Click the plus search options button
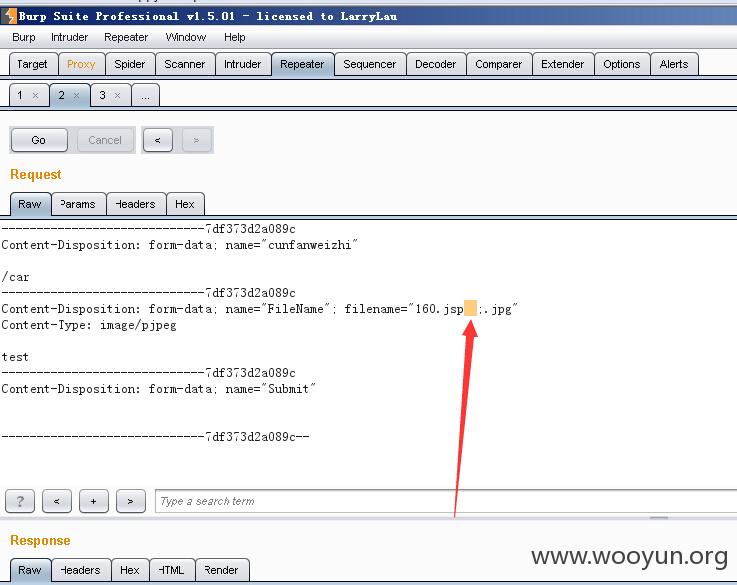The width and height of the screenshot is (737, 585). 94,501
